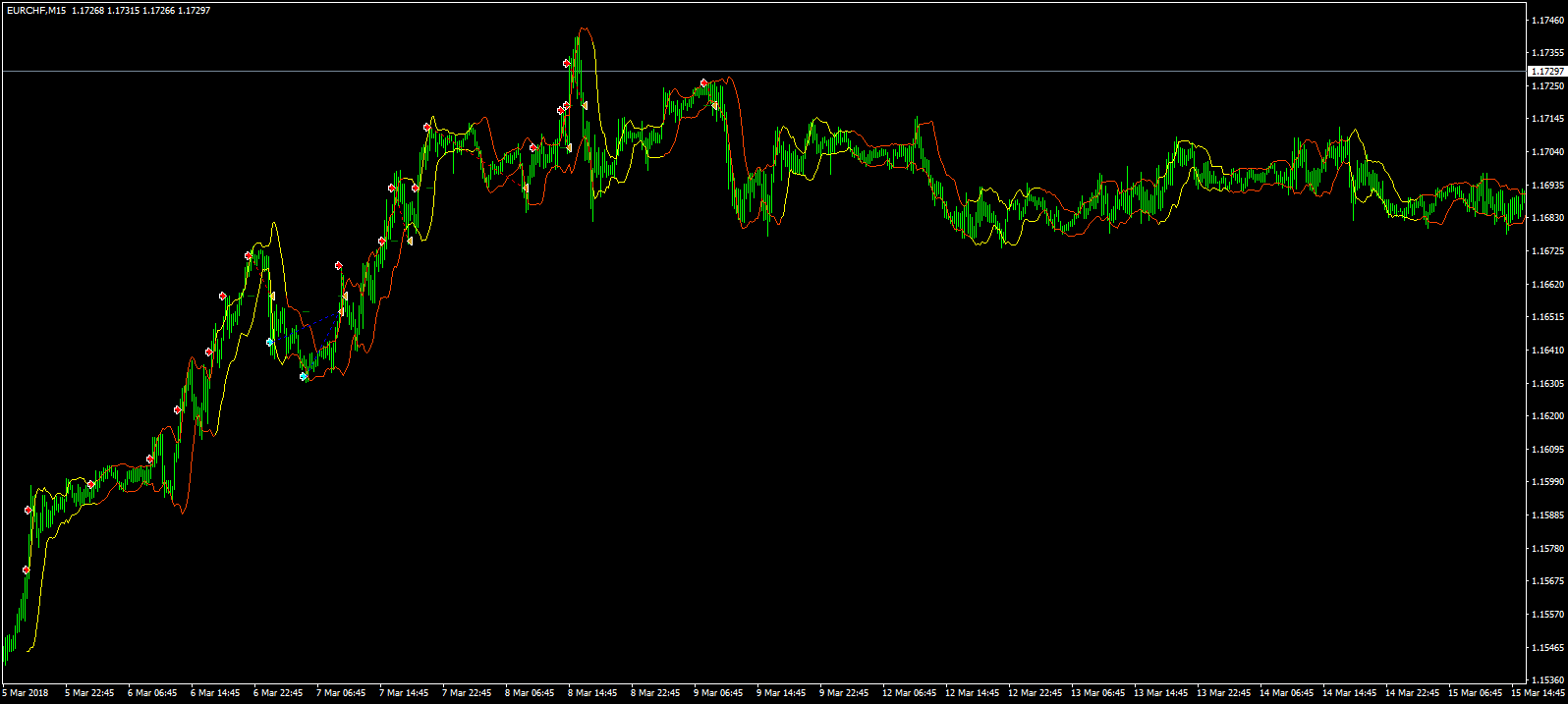Click the 1.15465 price axis label
The image size is (1568, 704).
point(1548,648)
